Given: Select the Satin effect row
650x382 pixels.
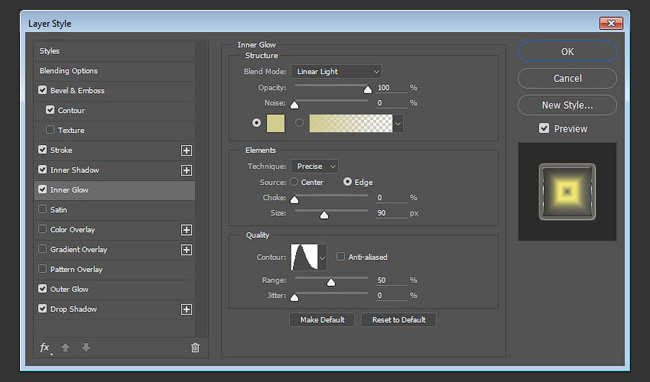Looking at the screenshot, I should (114, 210).
